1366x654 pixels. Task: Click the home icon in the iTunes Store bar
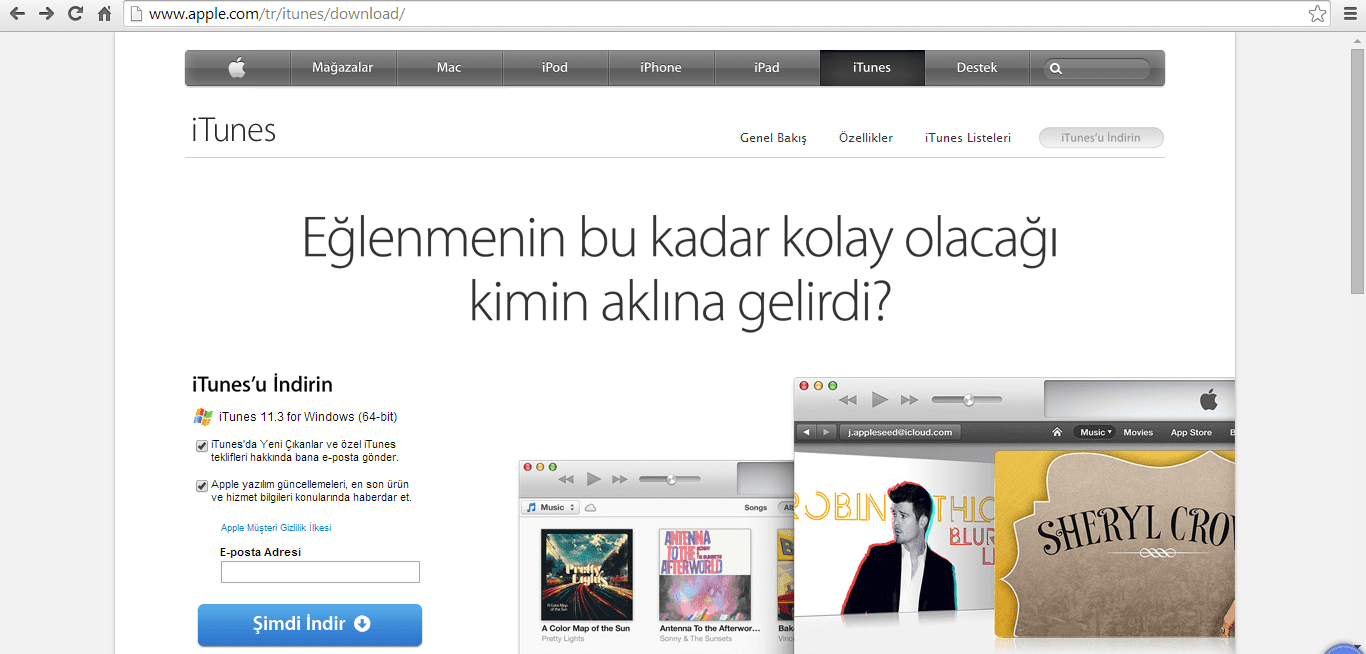tap(1057, 432)
